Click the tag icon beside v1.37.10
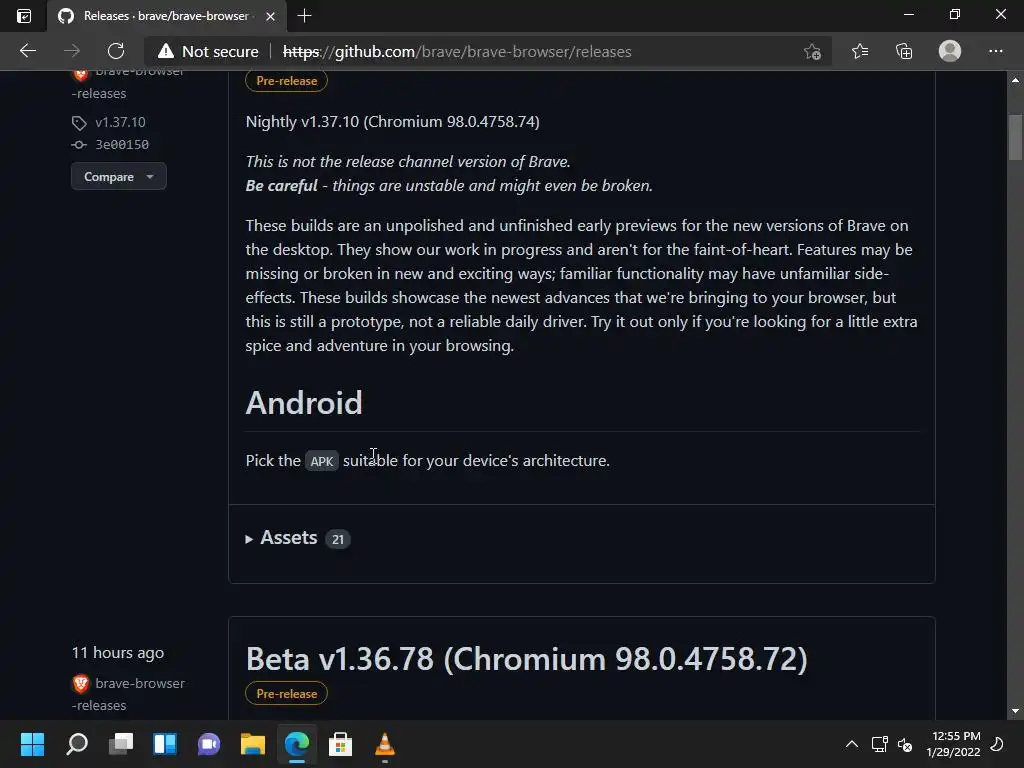 tap(79, 123)
